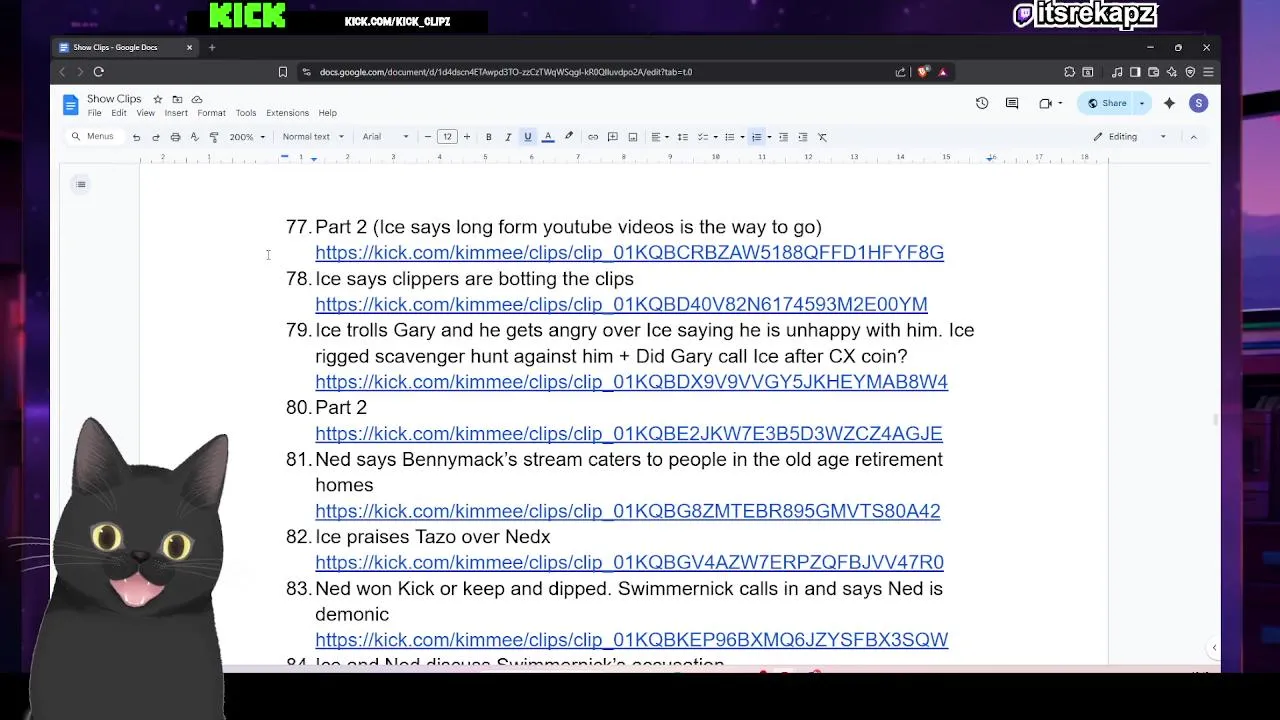Toggle bold formatting

click(488, 137)
